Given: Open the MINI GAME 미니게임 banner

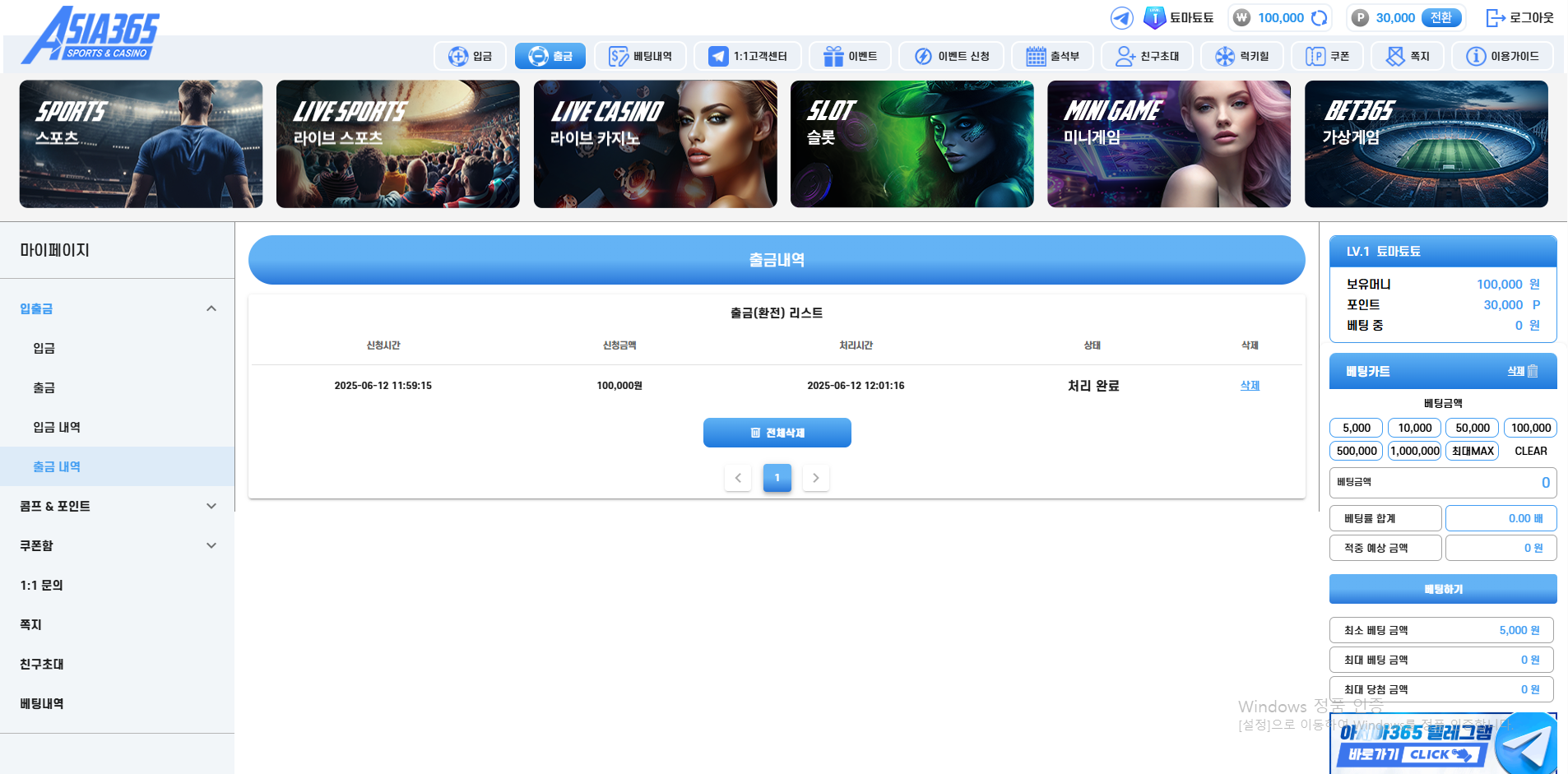Looking at the screenshot, I should pyautogui.click(x=1169, y=144).
